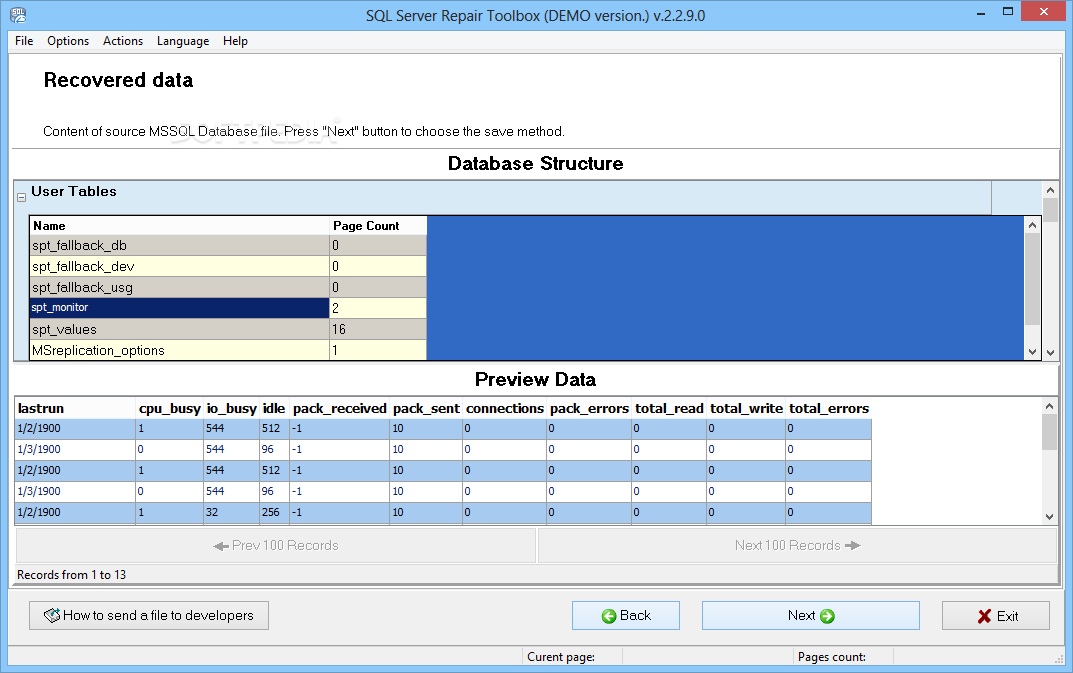Minimize the application window

[981, 12]
